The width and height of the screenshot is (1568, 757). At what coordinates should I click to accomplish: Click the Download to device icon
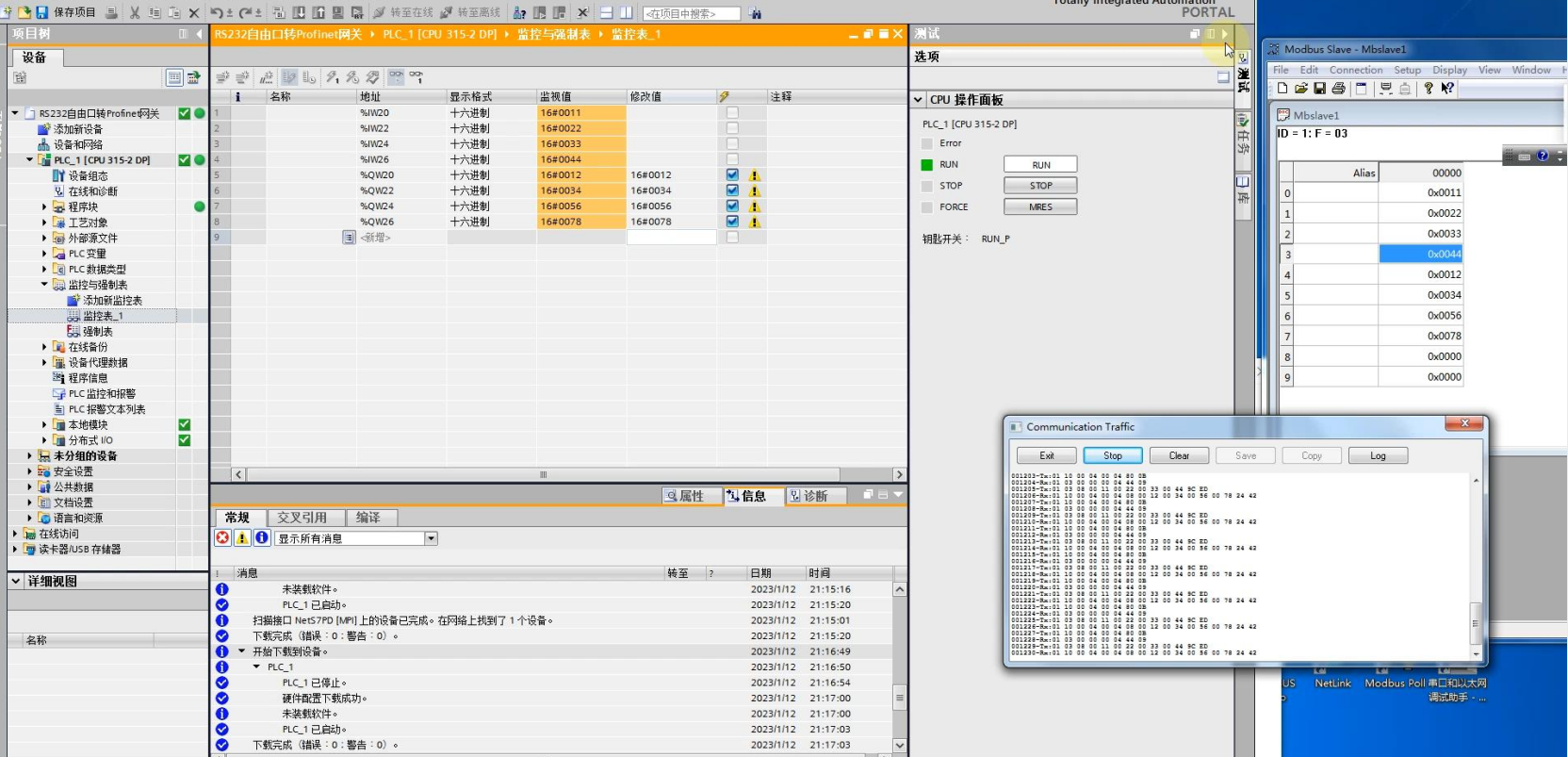(299, 12)
